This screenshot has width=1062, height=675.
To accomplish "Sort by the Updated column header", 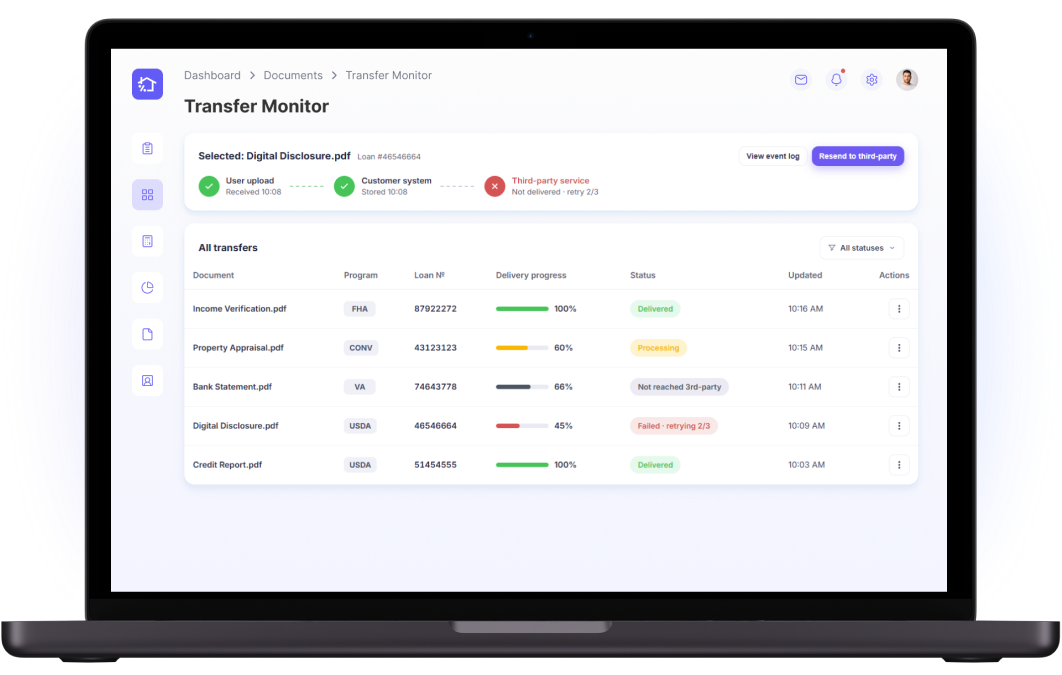I will (x=805, y=276).
